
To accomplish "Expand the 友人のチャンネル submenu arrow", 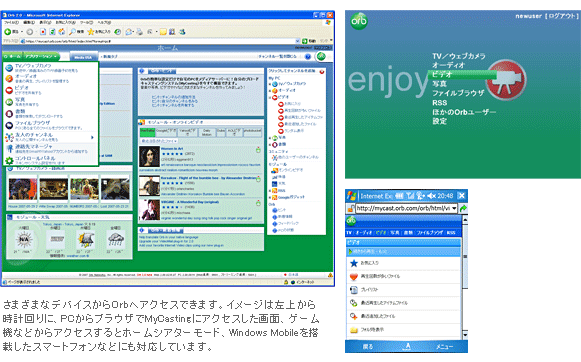I will [92, 137].
